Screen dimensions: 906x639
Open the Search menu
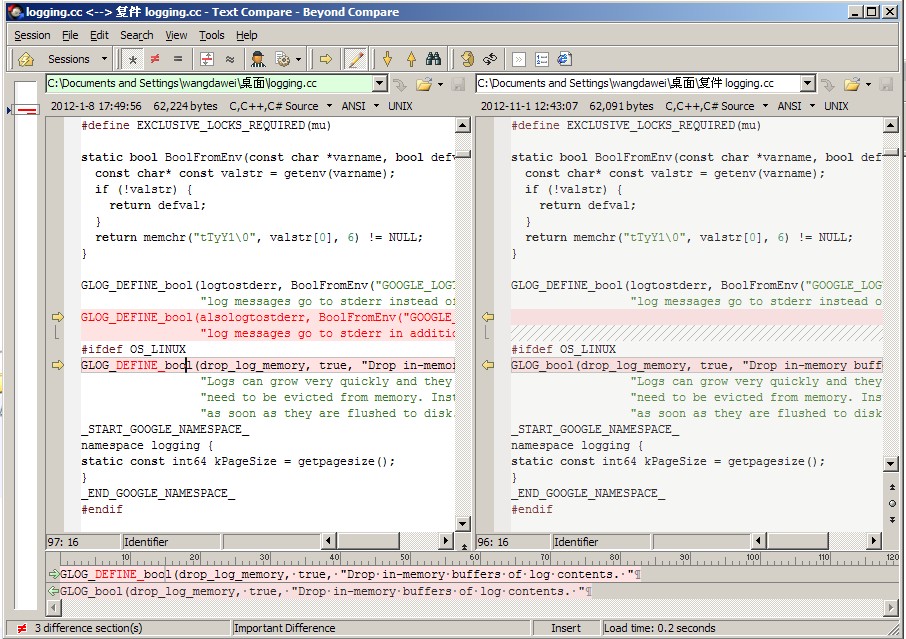137,35
